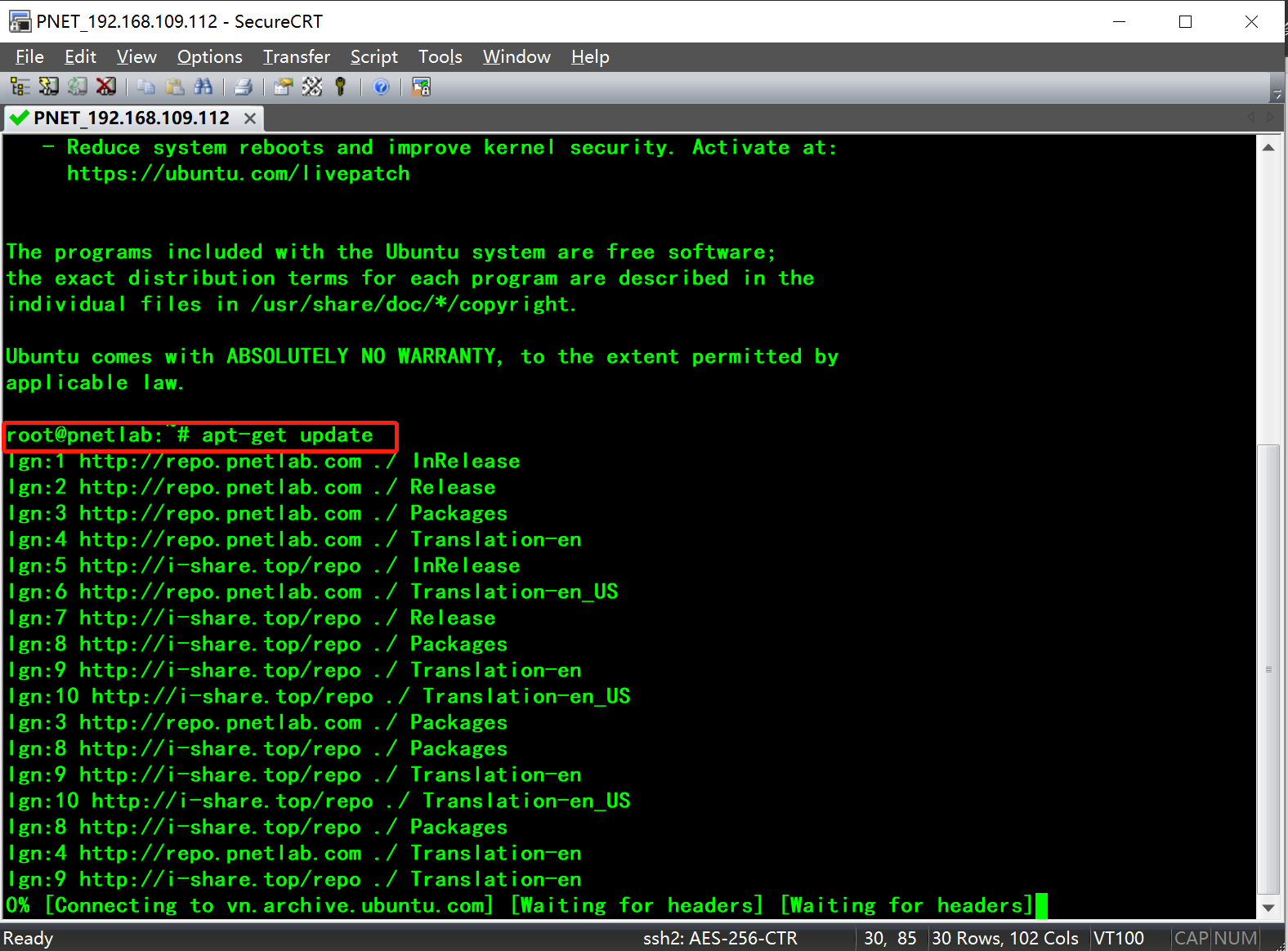Viewport: 1288px width, 951px height.
Task: Click the 'Ign:2' Release line
Action: [x=252, y=487]
